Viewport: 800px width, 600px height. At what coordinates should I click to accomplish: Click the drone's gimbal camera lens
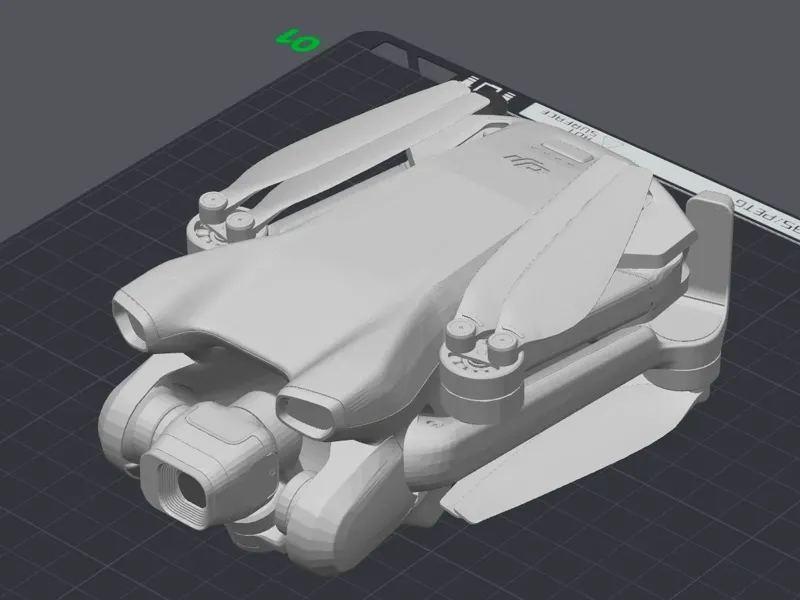(191, 488)
